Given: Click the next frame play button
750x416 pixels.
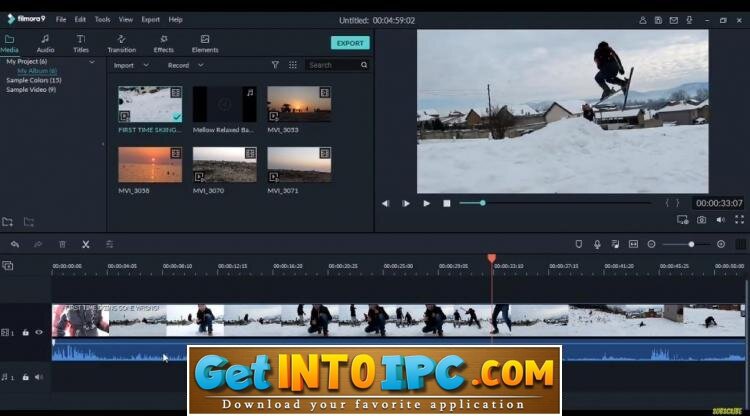Looking at the screenshot, I should (x=406, y=203).
